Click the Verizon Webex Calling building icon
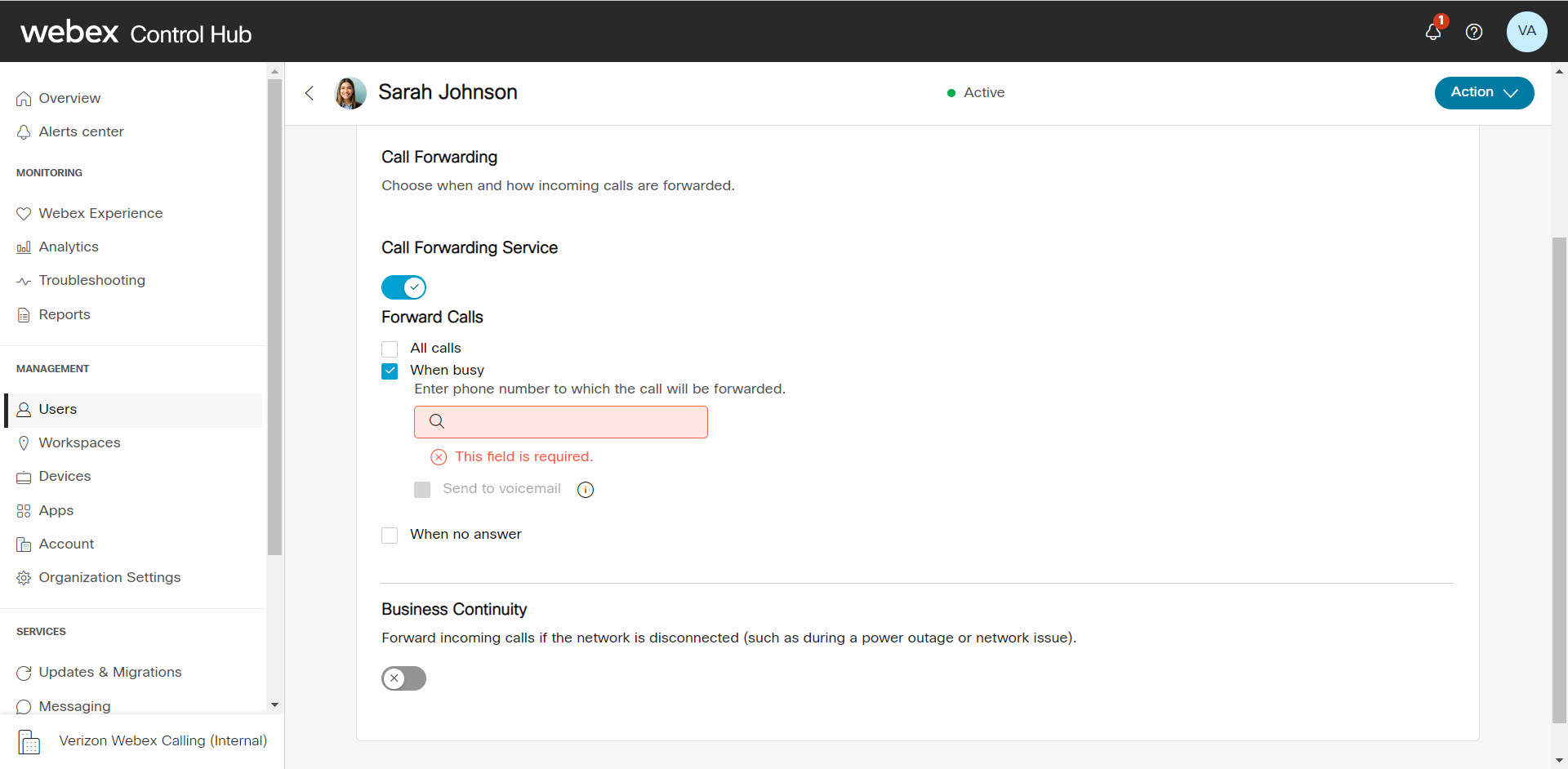Viewport: 1568px width, 769px height. pos(29,741)
